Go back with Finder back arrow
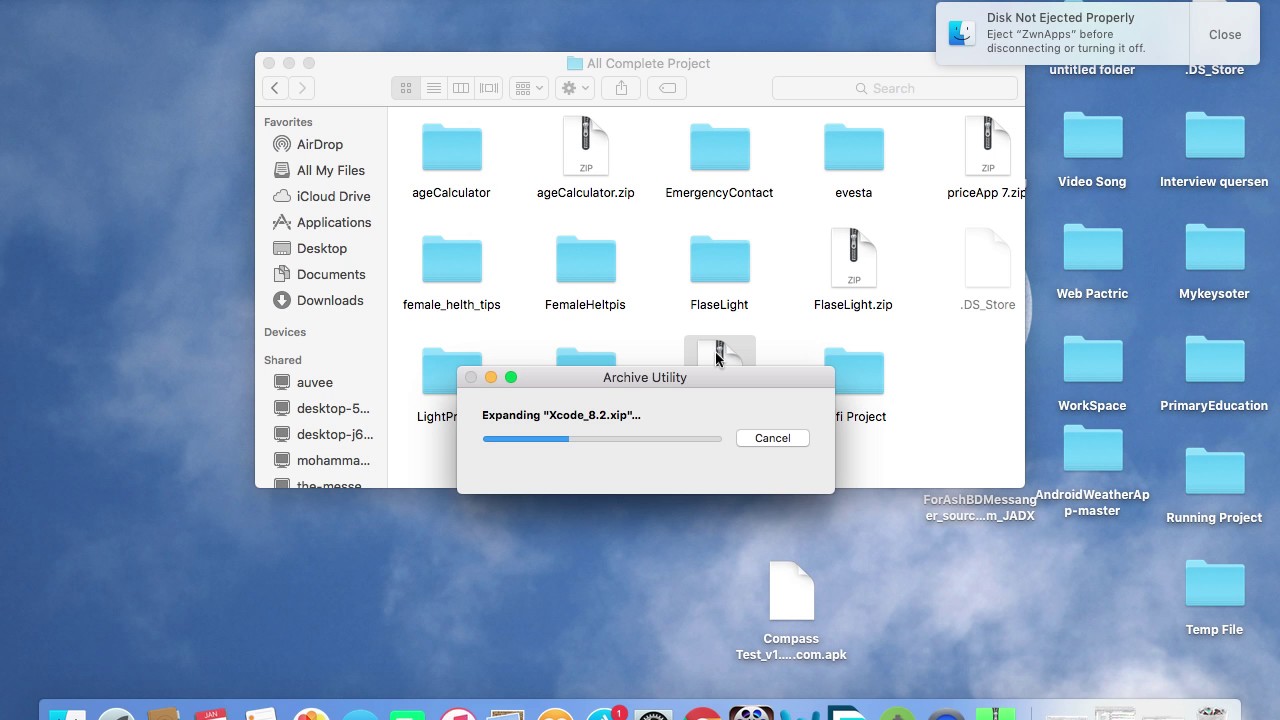 (x=275, y=88)
